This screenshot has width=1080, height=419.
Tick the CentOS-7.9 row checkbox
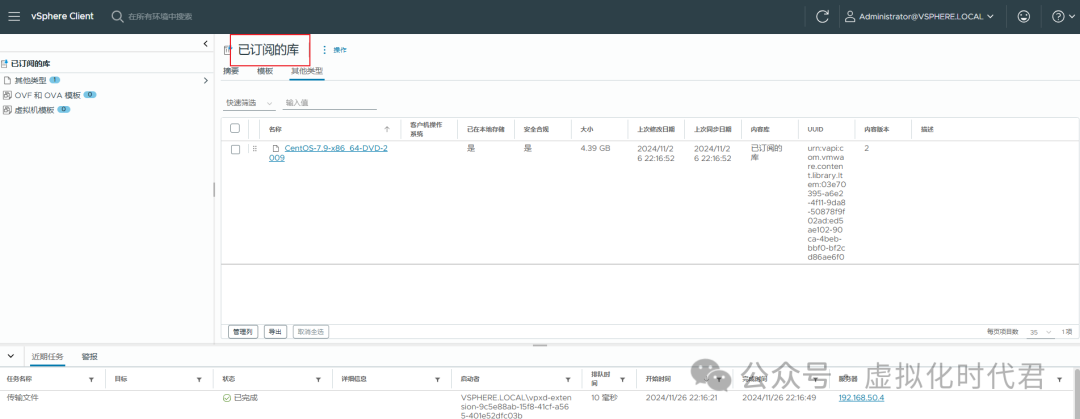click(x=235, y=149)
